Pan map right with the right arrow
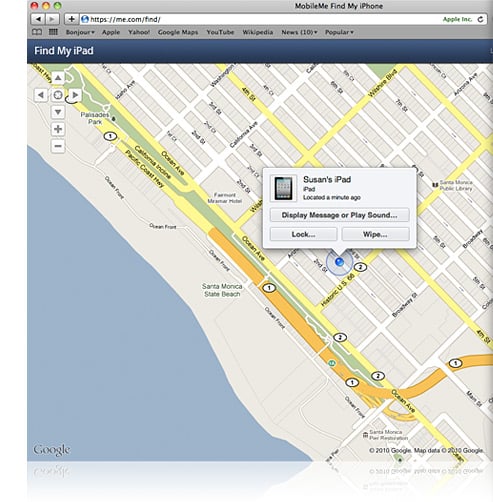493x502 pixels. tap(75, 95)
